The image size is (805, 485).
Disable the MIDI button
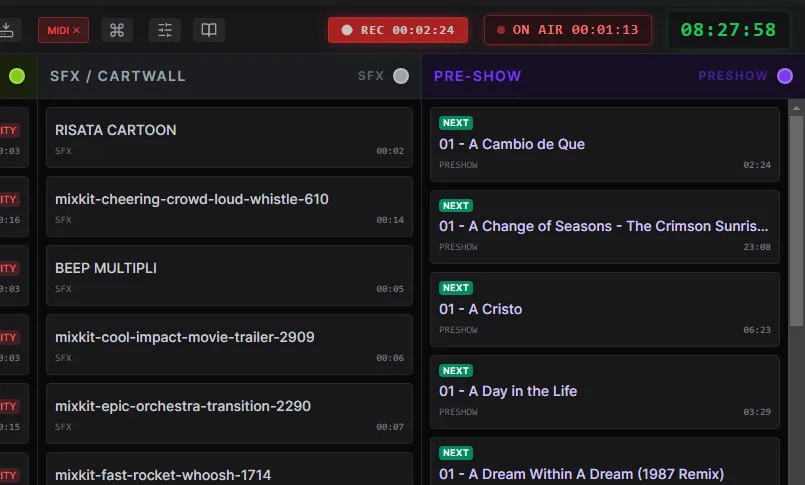point(63,30)
